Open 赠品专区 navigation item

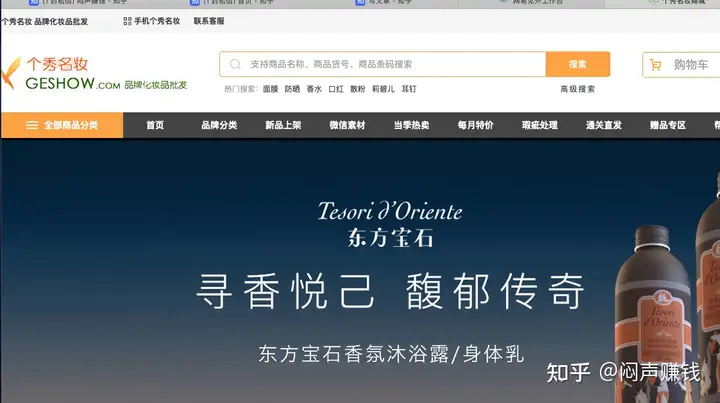click(668, 125)
